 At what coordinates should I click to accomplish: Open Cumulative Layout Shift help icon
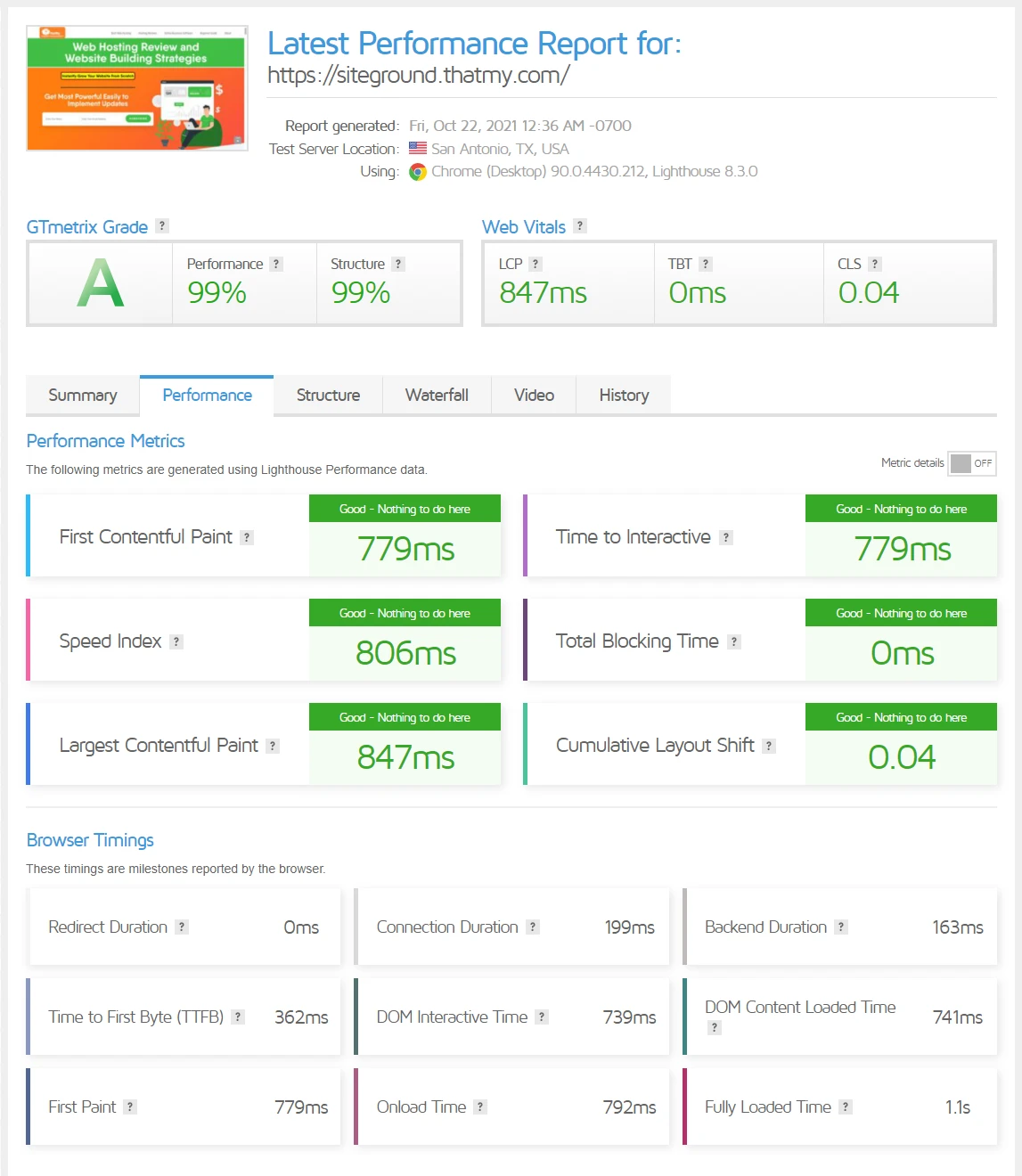768,745
